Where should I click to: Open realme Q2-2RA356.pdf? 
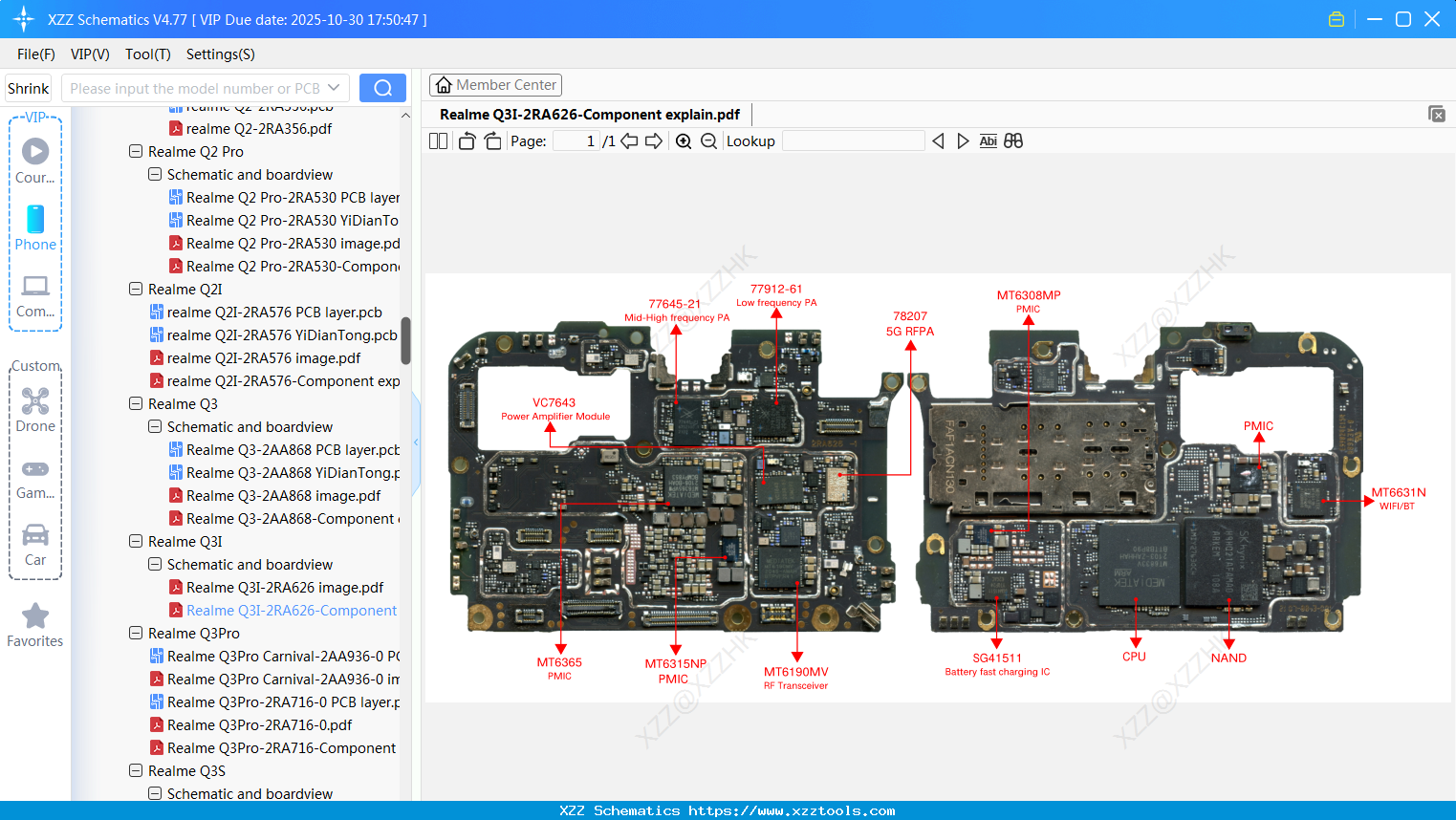pyautogui.click(x=250, y=129)
